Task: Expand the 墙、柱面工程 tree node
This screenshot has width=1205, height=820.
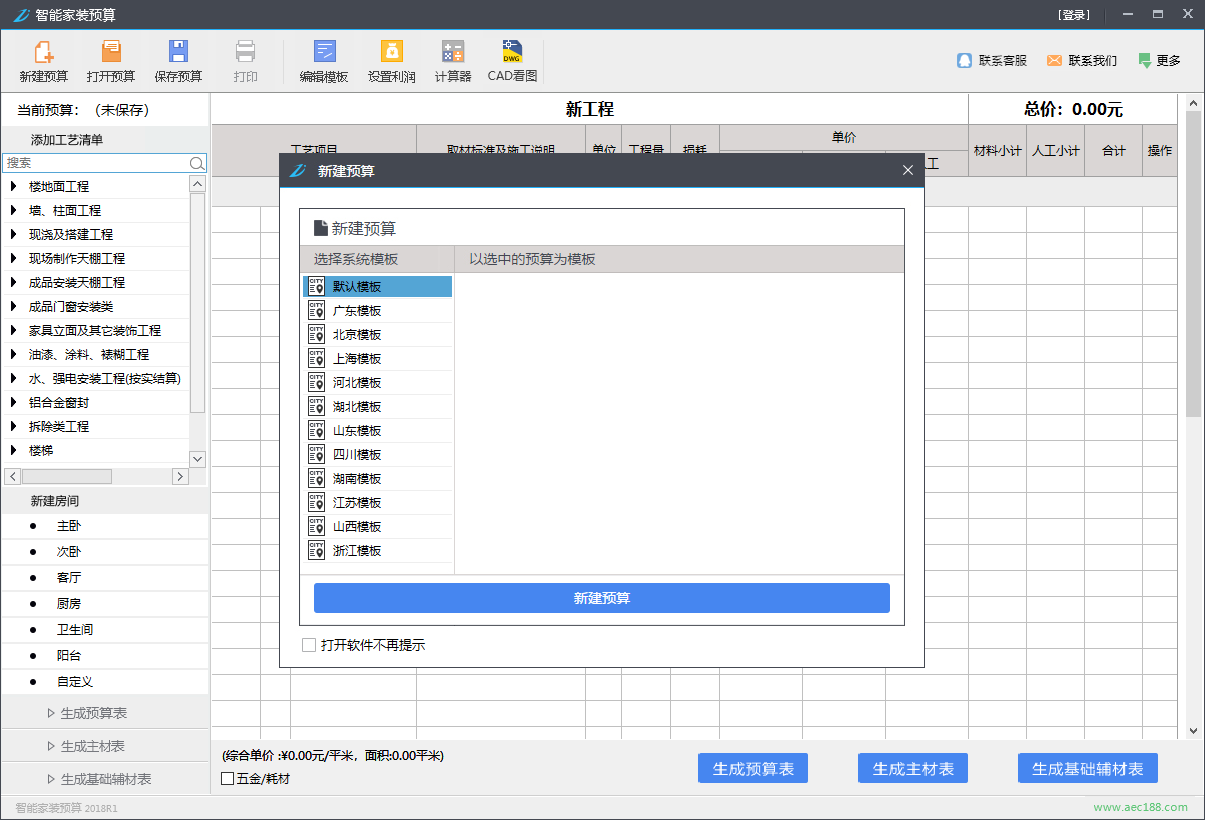Action: (14, 210)
